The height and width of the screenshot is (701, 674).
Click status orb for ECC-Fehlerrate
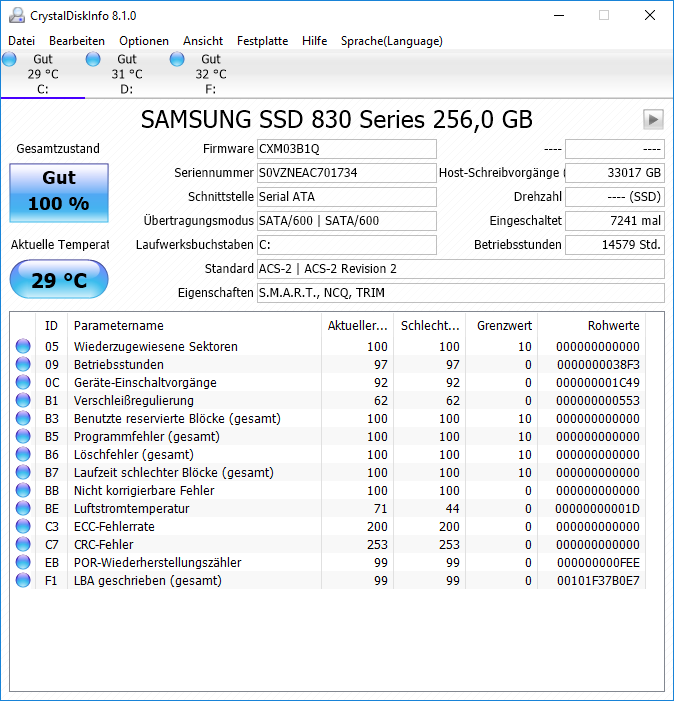(x=23, y=526)
